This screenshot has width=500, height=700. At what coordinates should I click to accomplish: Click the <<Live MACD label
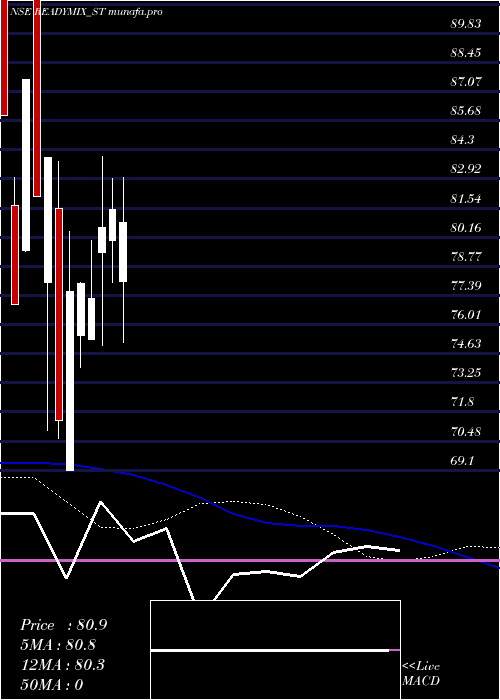pyautogui.click(x=421, y=673)
